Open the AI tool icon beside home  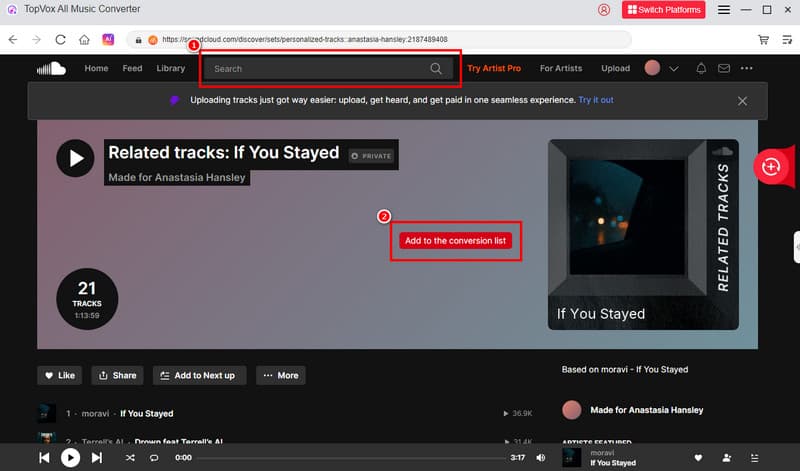tap(108, 39)
